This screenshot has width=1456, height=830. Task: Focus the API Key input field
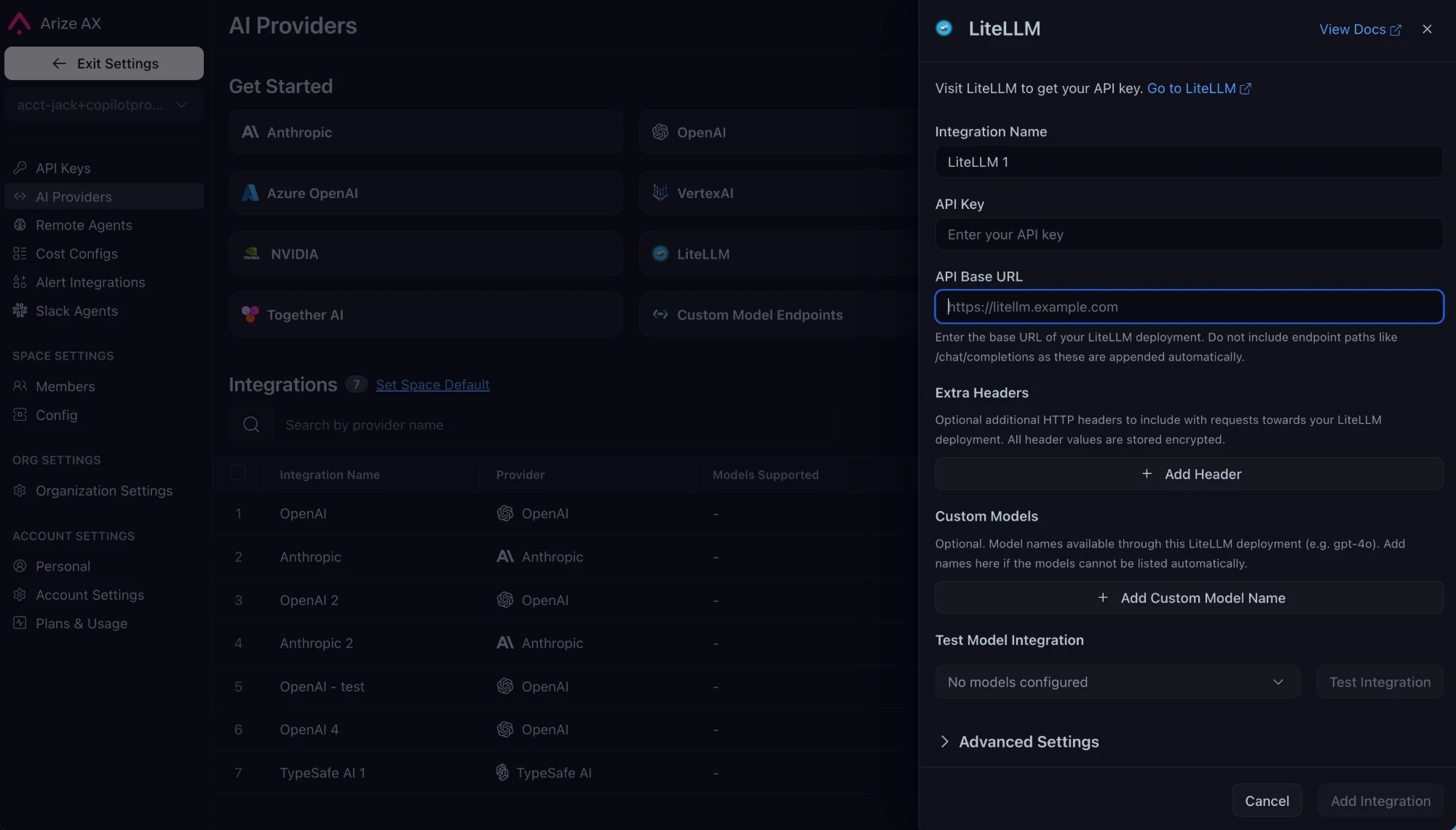[x=1189, y=234]
